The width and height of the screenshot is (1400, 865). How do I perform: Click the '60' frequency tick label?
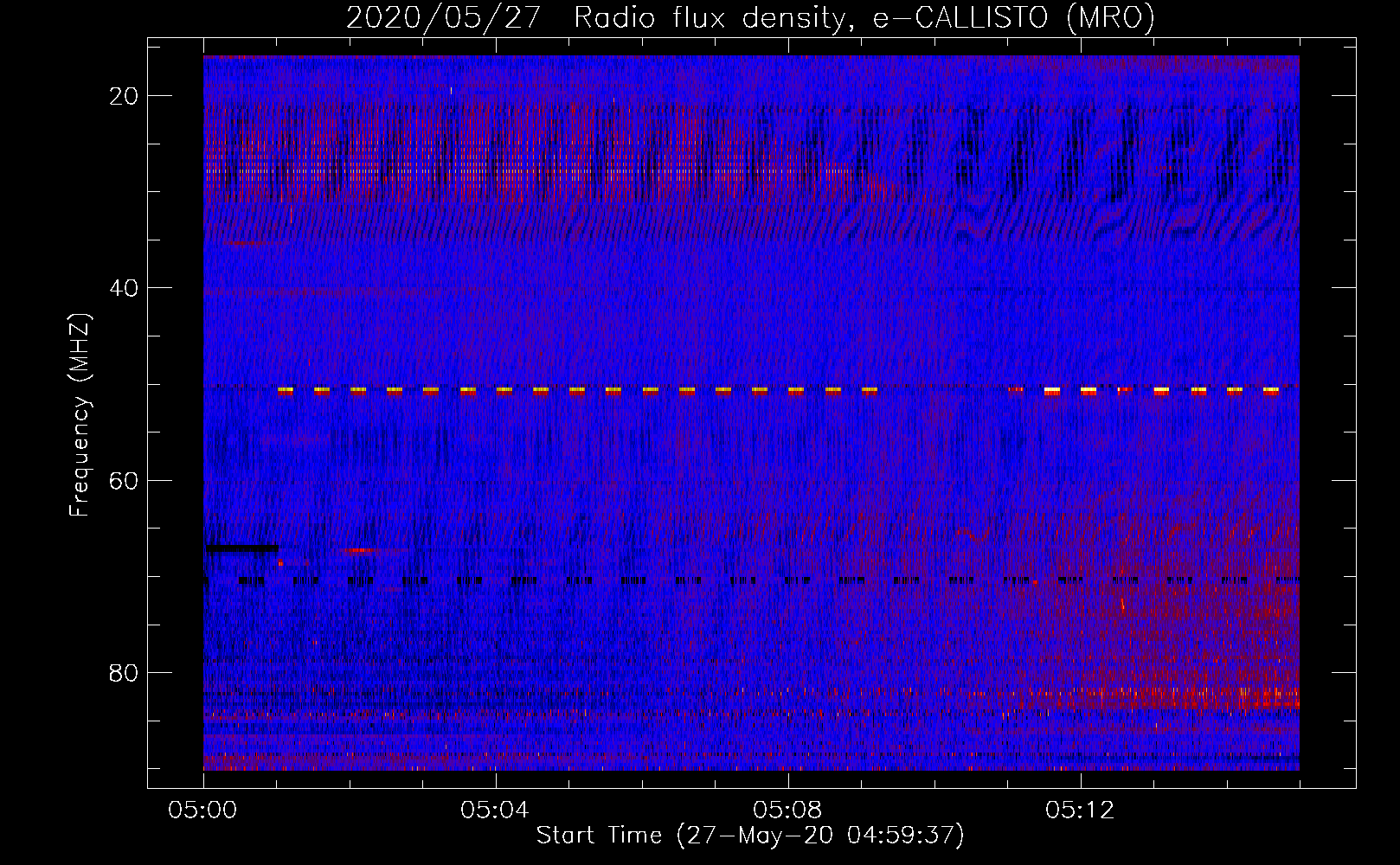click(x=125, y=481)
